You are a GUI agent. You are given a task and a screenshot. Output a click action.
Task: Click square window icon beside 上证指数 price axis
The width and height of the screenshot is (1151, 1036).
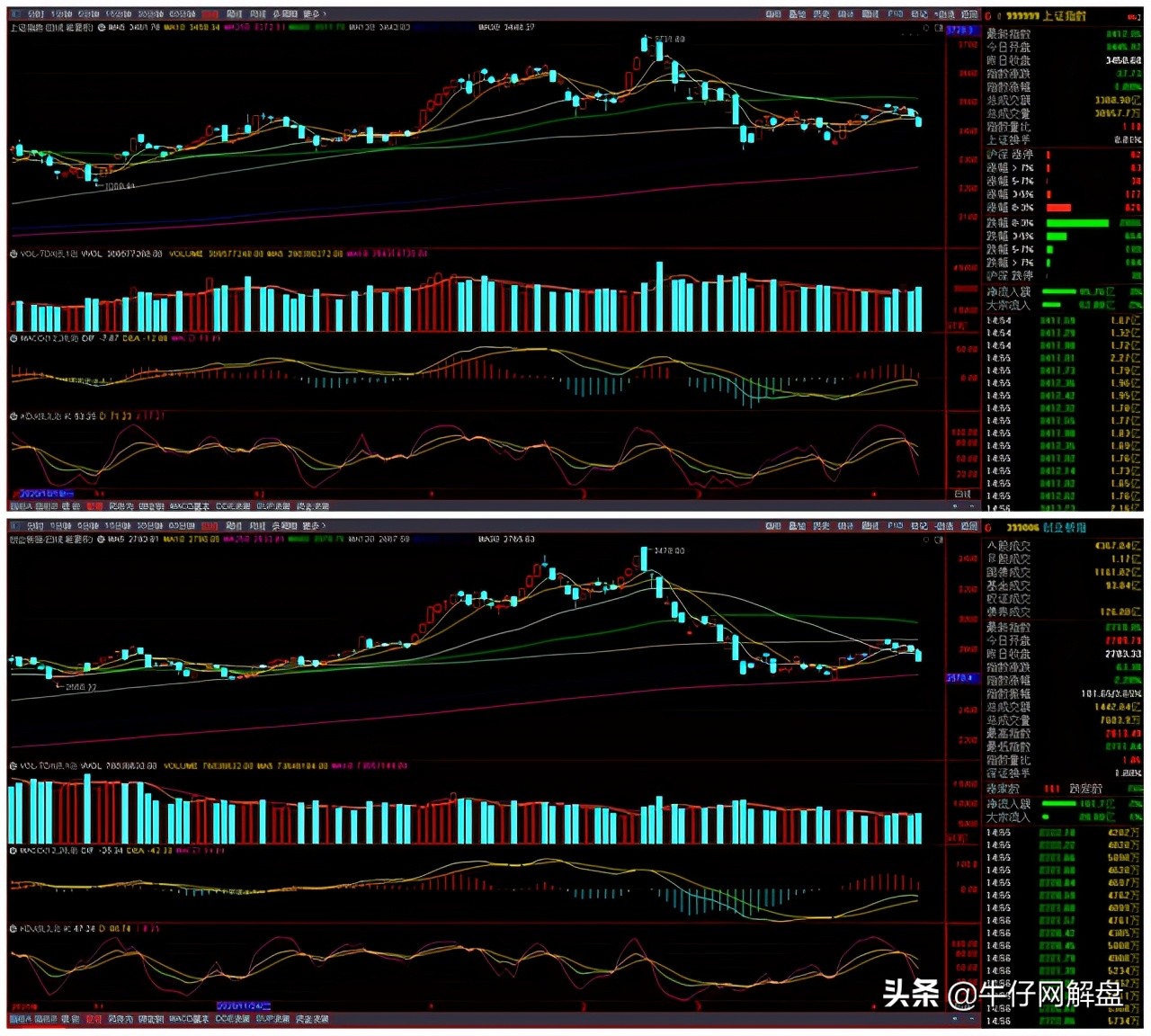click(939, 28)
